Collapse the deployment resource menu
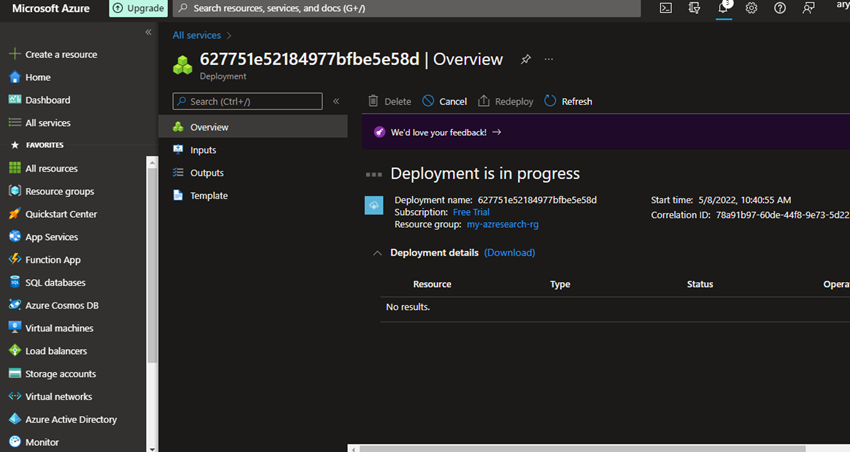This screenshot has width=850, height=452. coord(336,101)
